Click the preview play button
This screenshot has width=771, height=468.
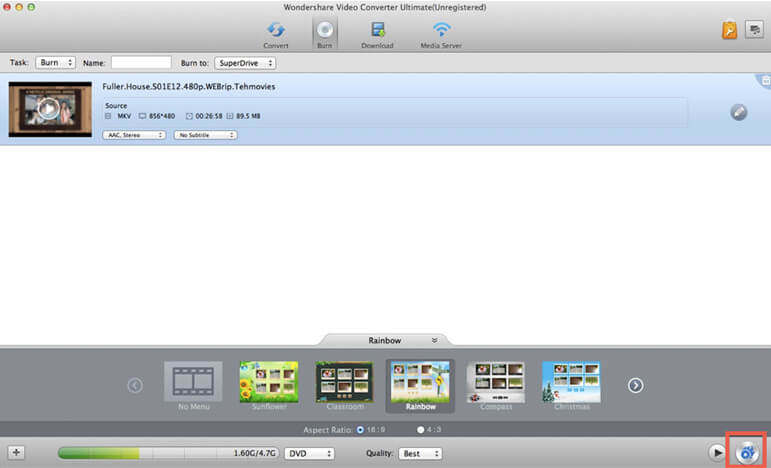pyautogui.click(x=717, y=452)
